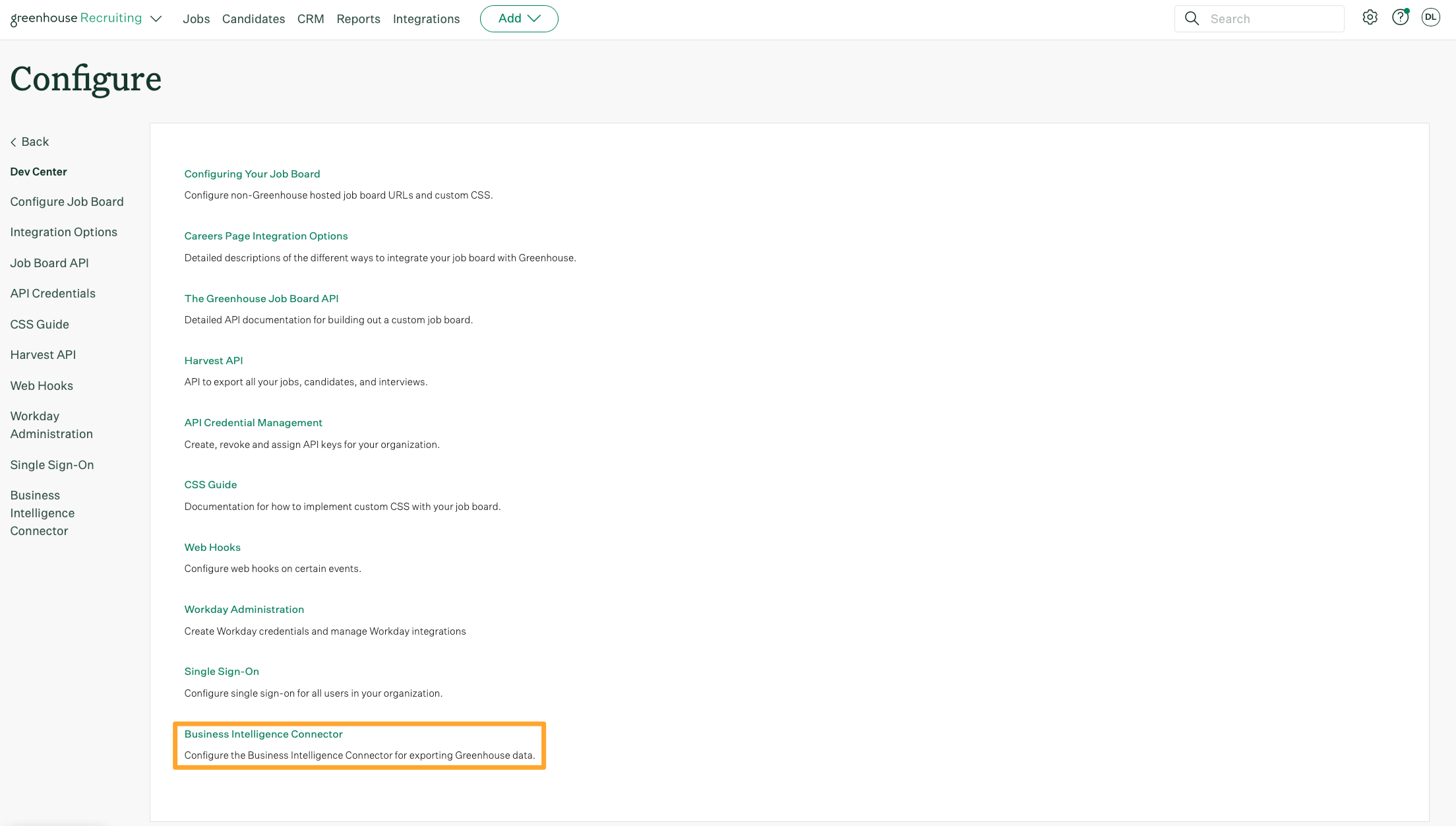Click the Back navigation arrow icon

tap(14, 141)
